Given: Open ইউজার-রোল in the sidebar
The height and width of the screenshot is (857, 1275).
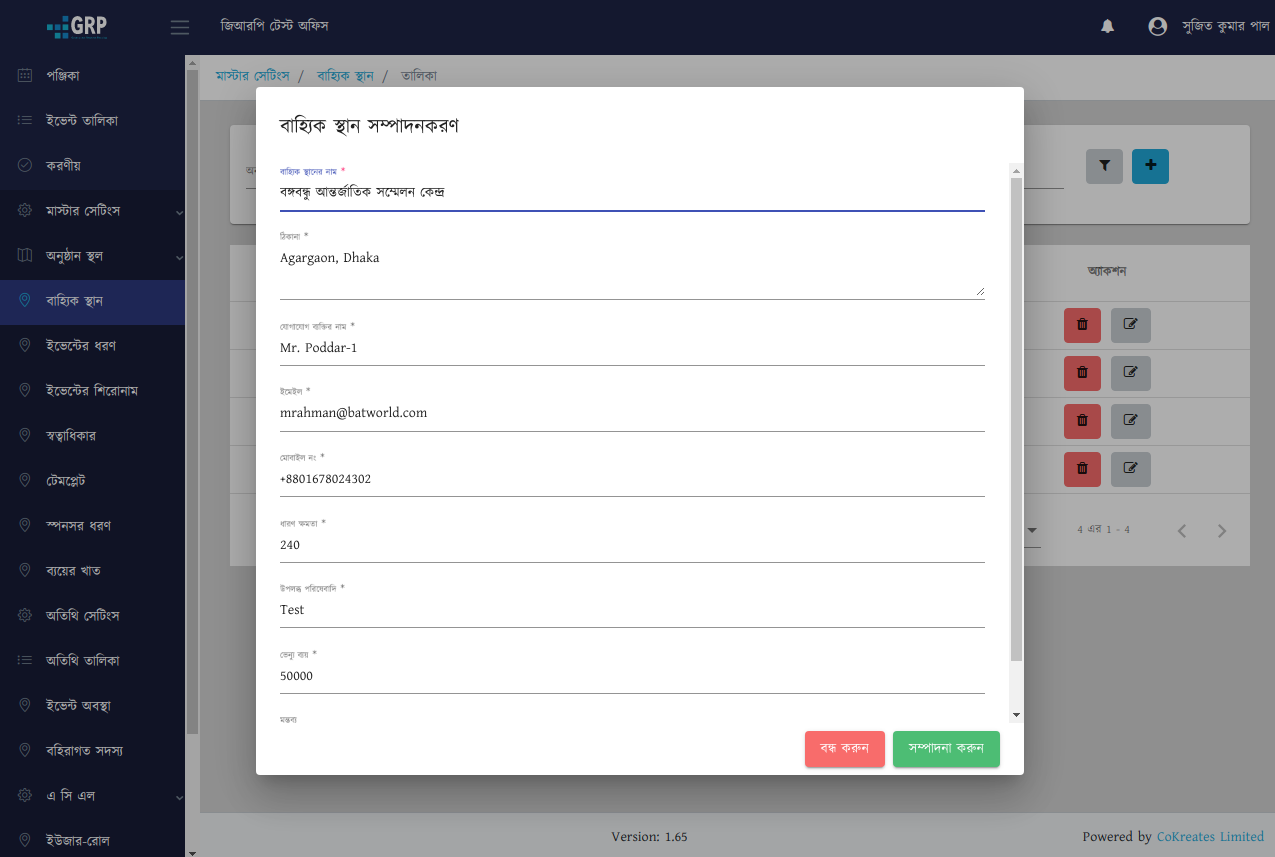Looking at the screenshot, I should coord(92,840).
